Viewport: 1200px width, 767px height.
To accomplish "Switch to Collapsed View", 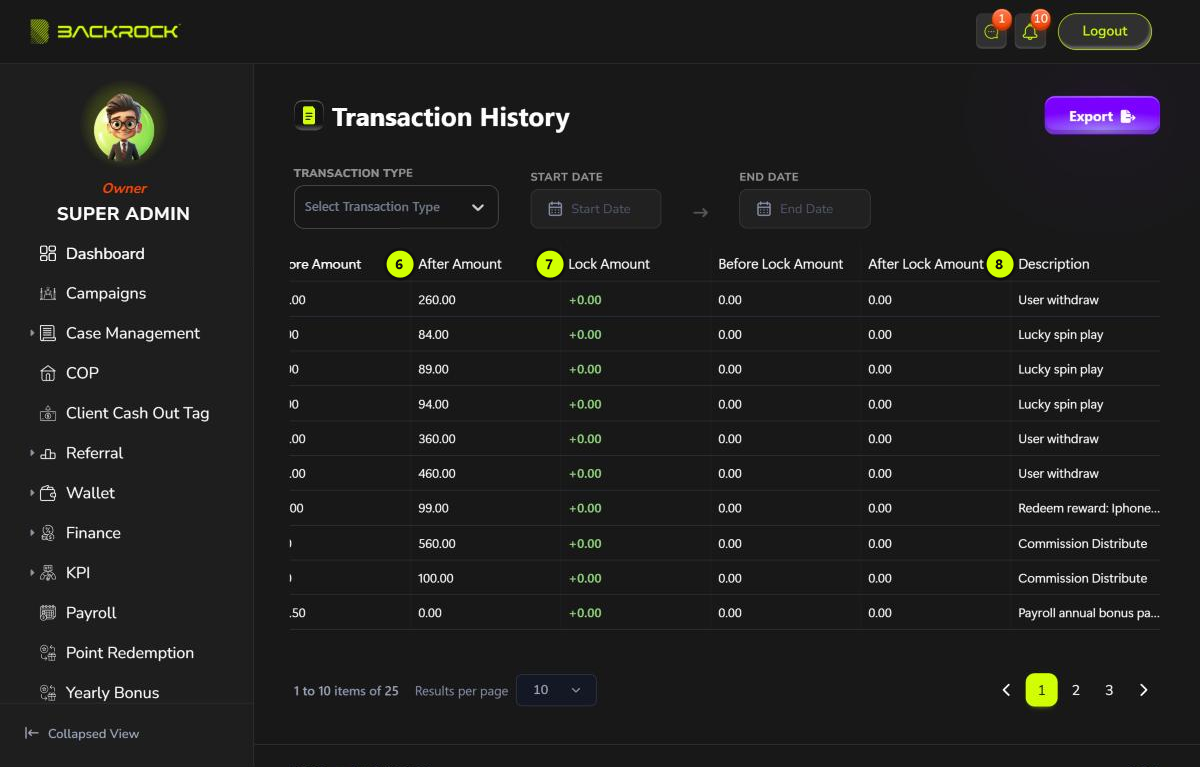I will 93,733.
